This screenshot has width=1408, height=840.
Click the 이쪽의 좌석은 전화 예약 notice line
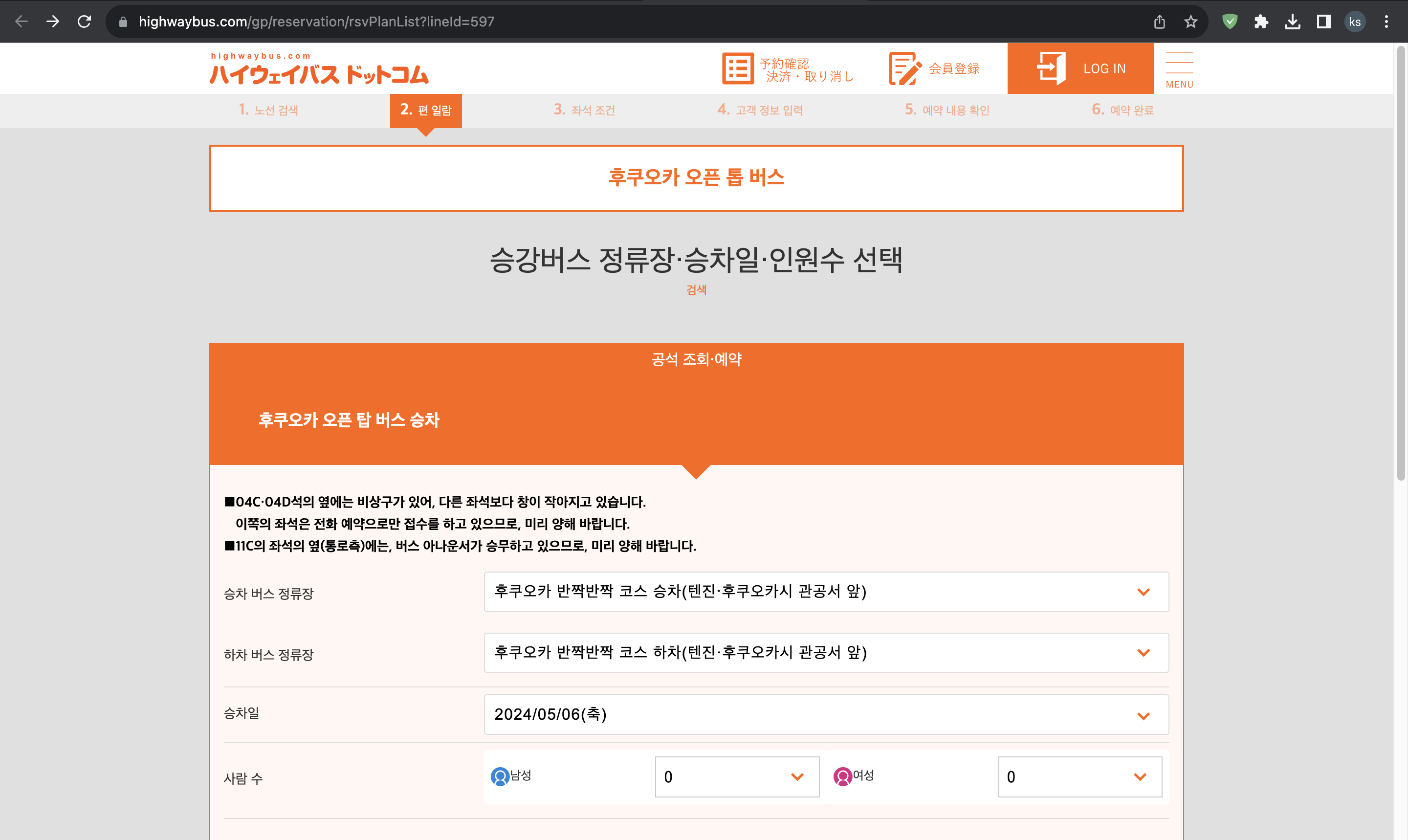tap(432, 524)
